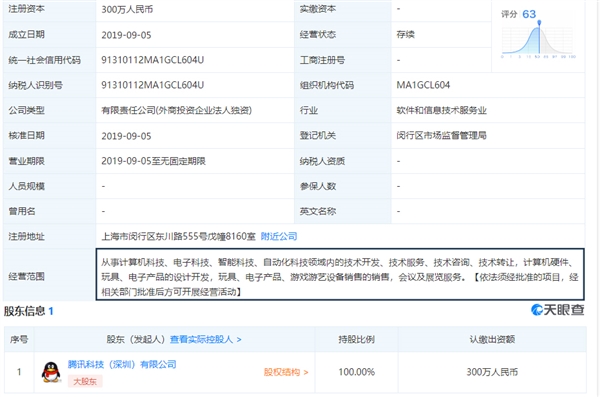Screen dimensions: 600x397
Task: Click the score distribution chart
Action: coord(538,40)
